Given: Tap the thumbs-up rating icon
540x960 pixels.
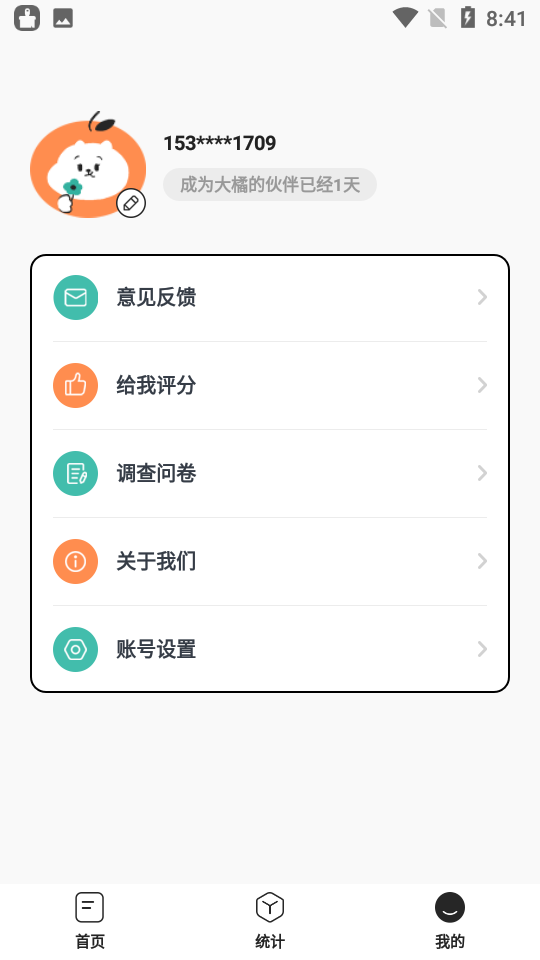Looking at the screenshot, I should [75, 385].
